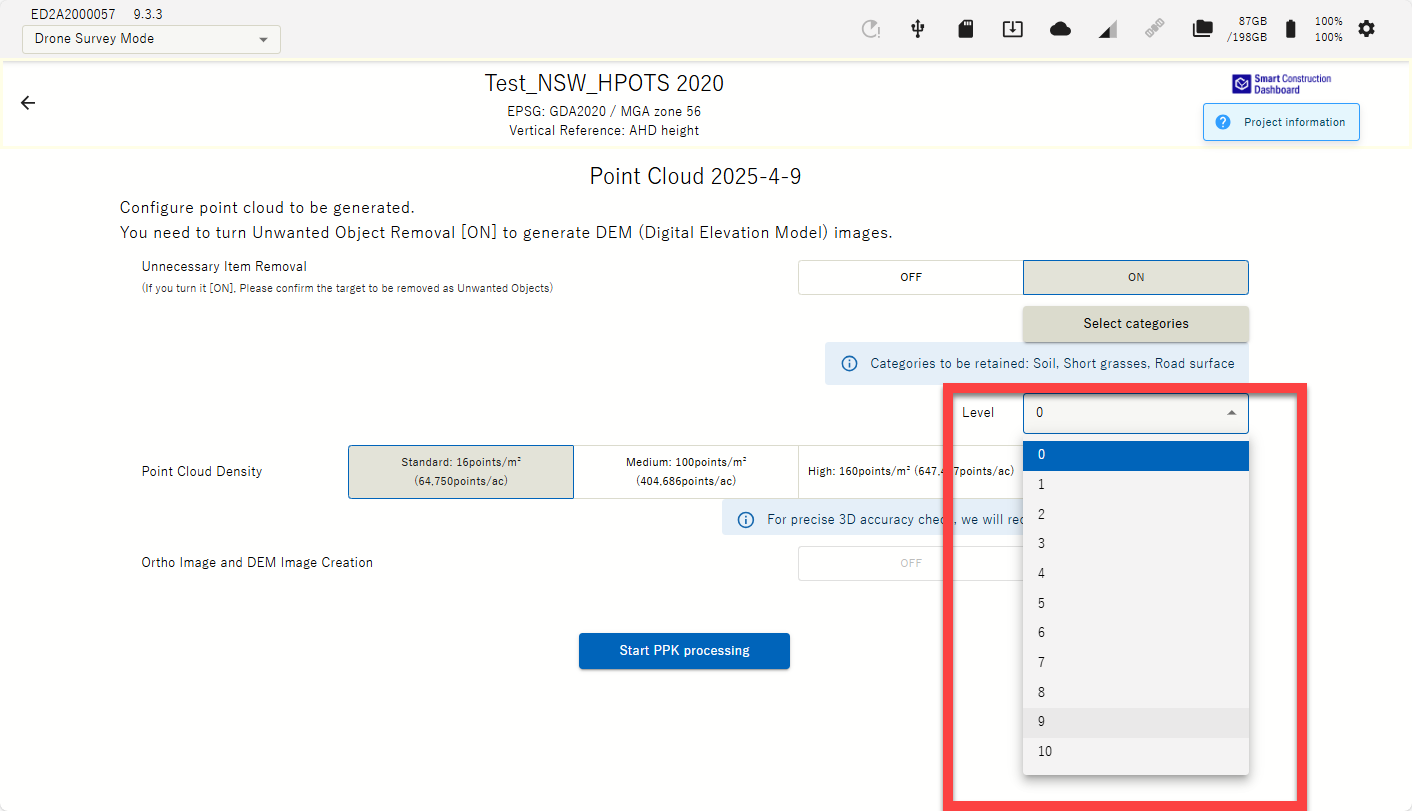Open the Drone Survey Mode dropdown
1412x811 pixels.
(x=151, y=39)
